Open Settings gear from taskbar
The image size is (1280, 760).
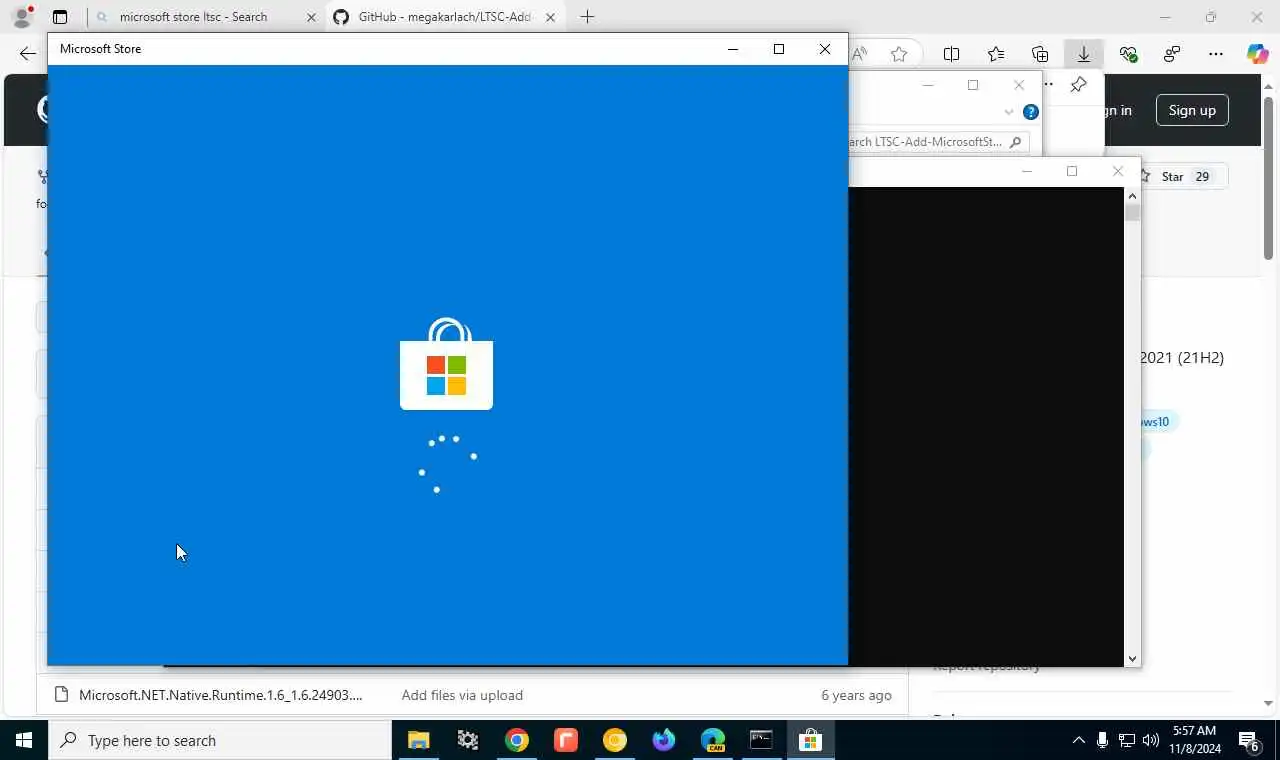pos(467,740)
